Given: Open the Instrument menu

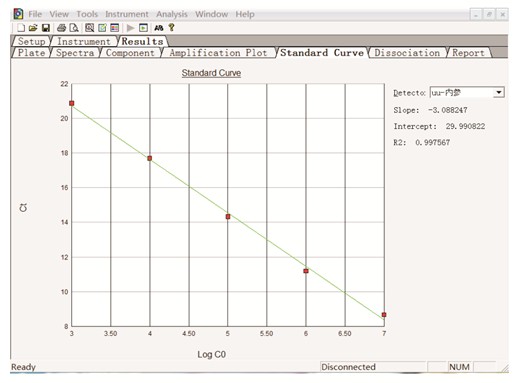Looking at the screenshot, I should (127, 14).
